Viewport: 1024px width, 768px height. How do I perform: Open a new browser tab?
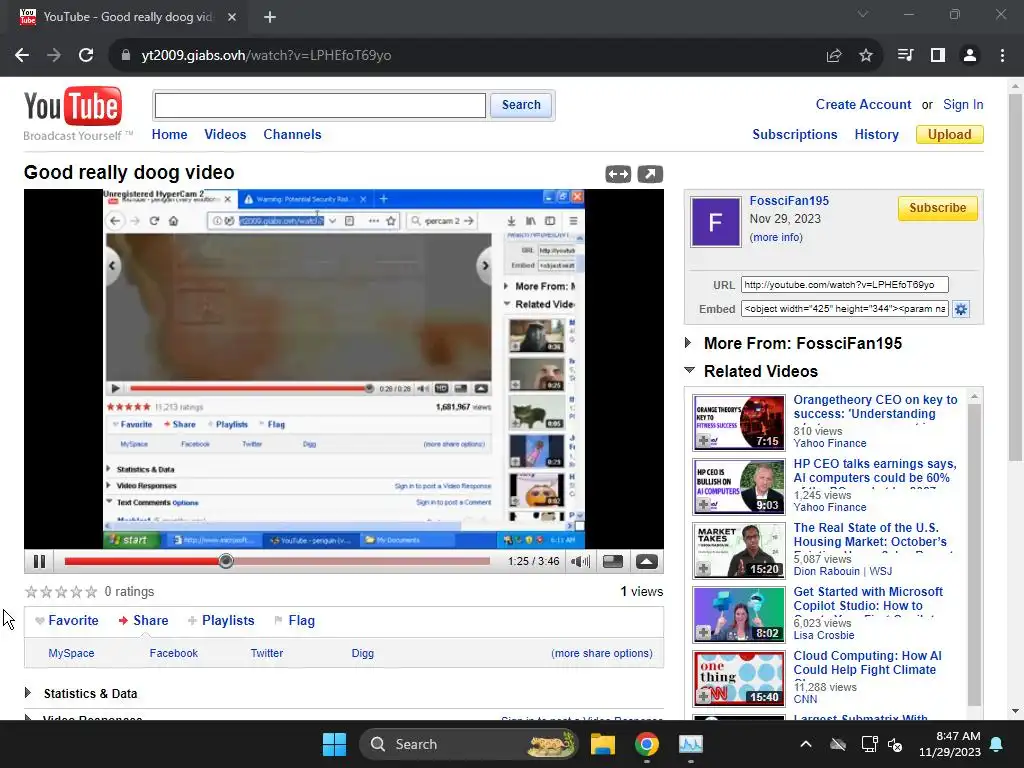click(270, 17)
